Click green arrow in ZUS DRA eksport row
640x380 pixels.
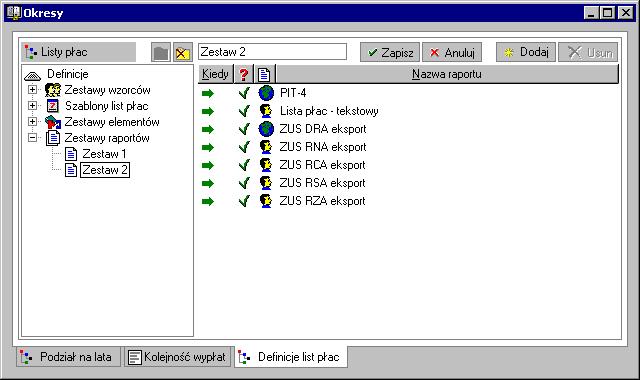click(208, 129)
